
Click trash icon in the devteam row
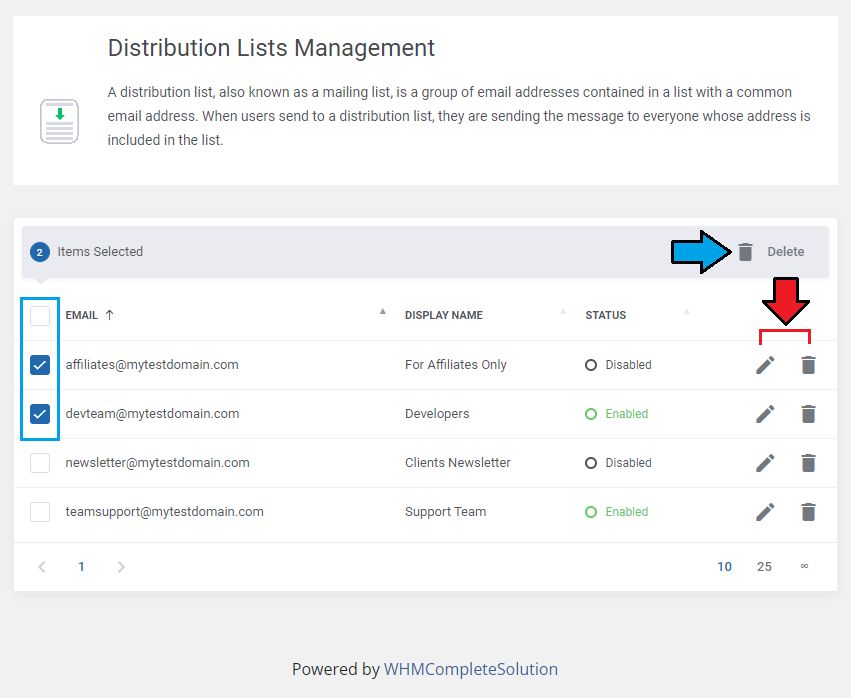808,414
